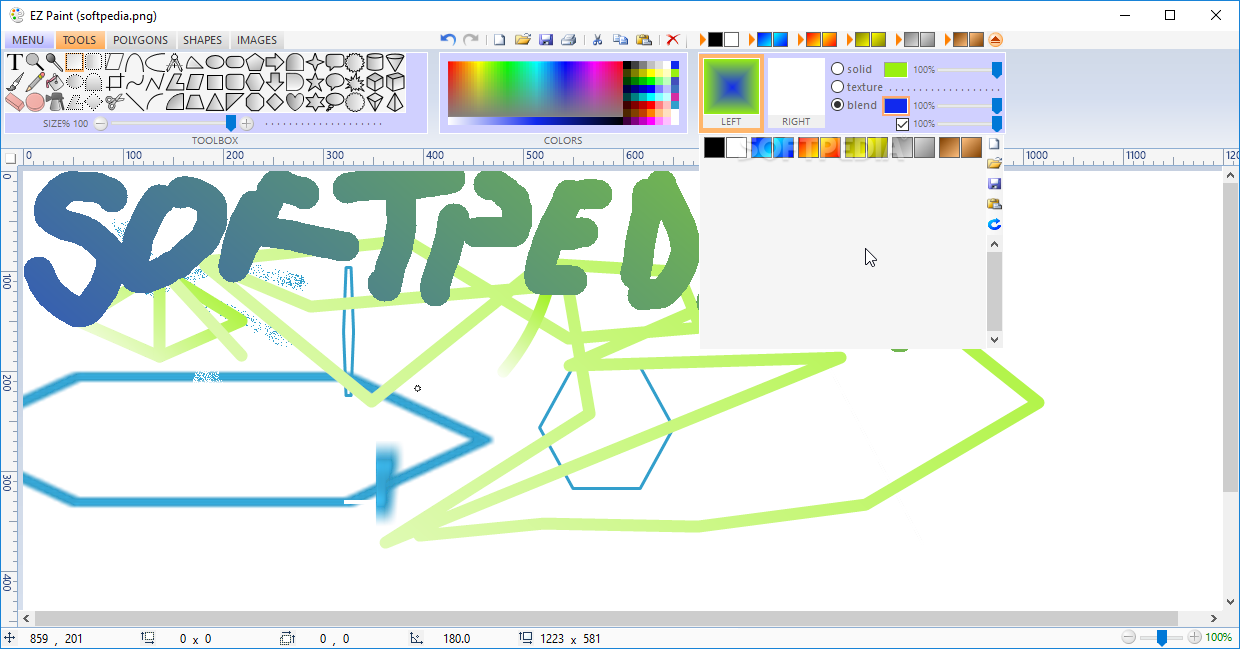Click the palette panel scroll-down chevron

point(994,340)
